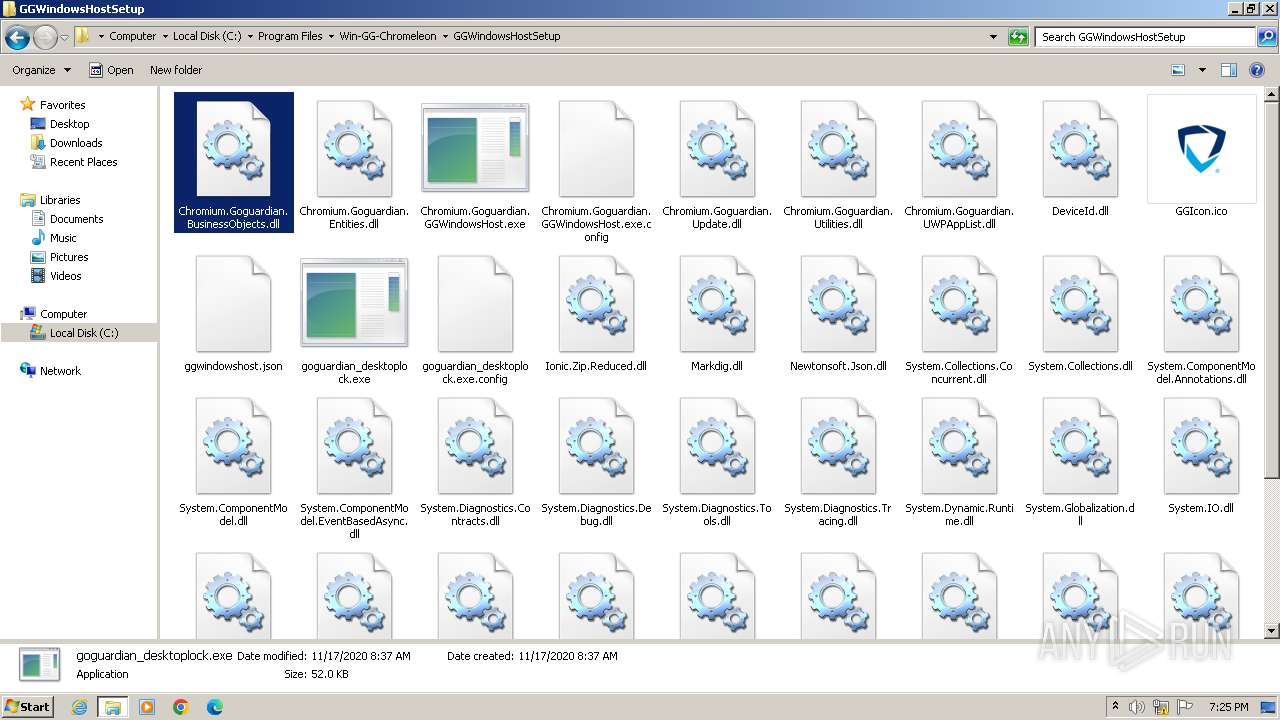This screenshot has height=720, width=1280.
Task: Go back with the Back arrow
Action: point(17,38)
